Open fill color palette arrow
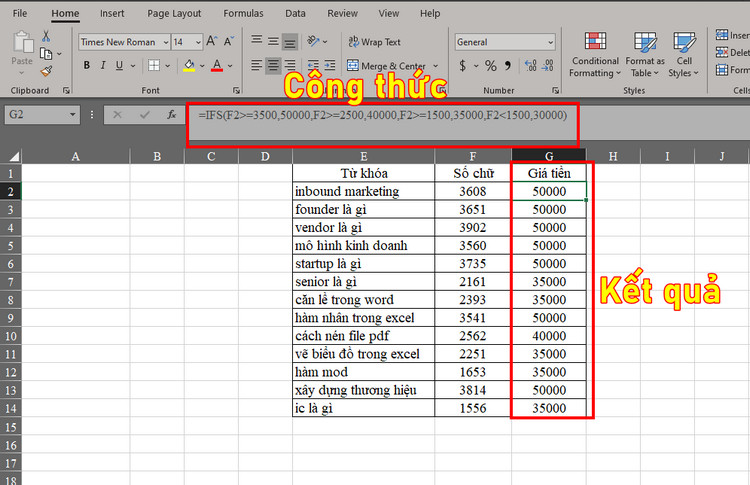This screenshot has height=485, width=750. point(202,66)
